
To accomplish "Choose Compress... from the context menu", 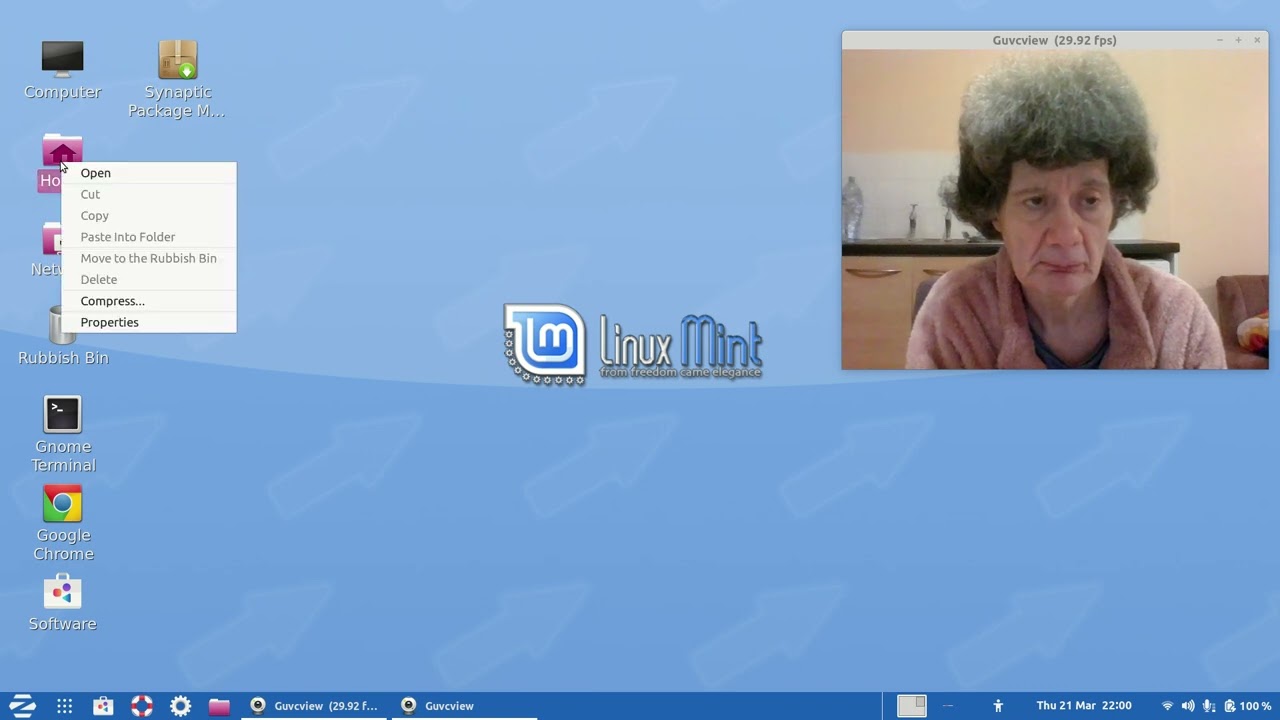I will click(149, 301).
